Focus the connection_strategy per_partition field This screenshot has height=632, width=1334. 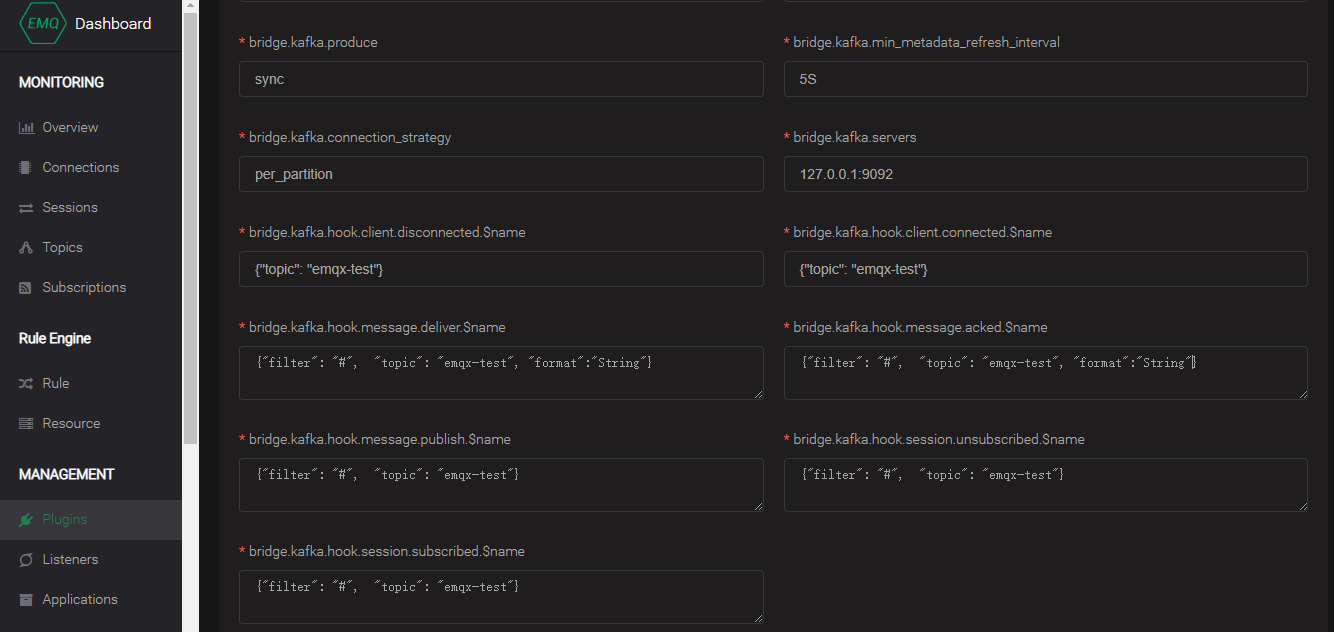click(x=500, y=174)
